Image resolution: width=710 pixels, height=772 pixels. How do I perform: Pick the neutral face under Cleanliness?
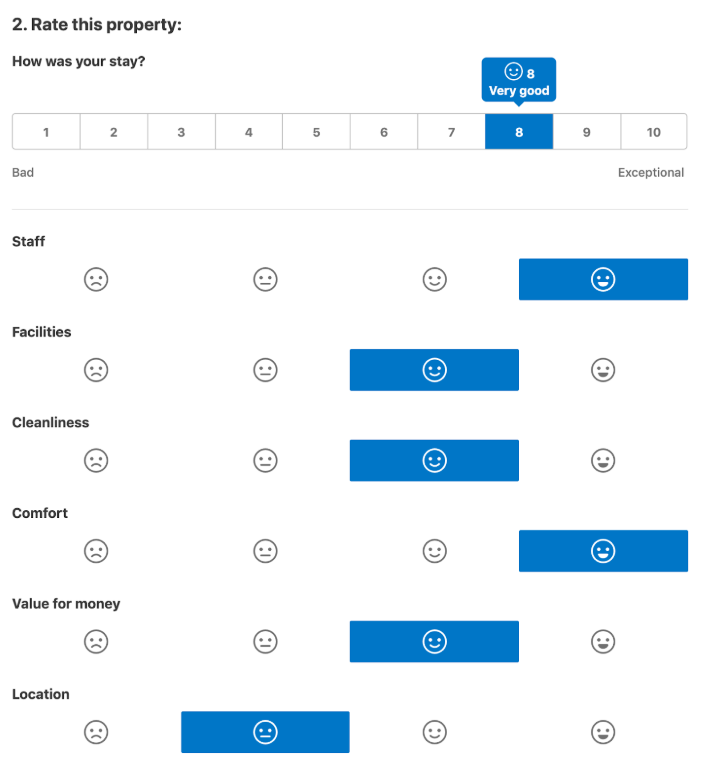[x=265, y=460]
